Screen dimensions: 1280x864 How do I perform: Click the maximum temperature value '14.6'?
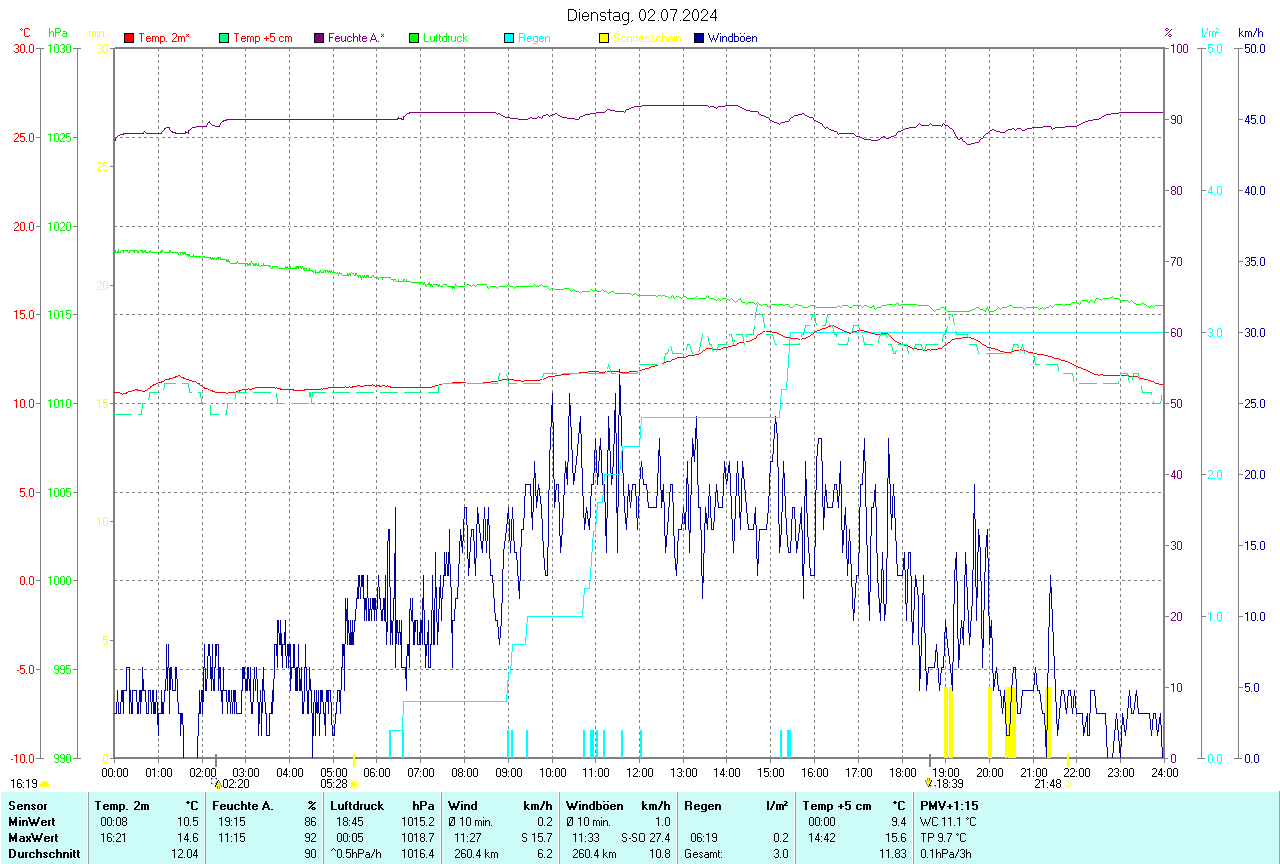click(x=188, y=837)
